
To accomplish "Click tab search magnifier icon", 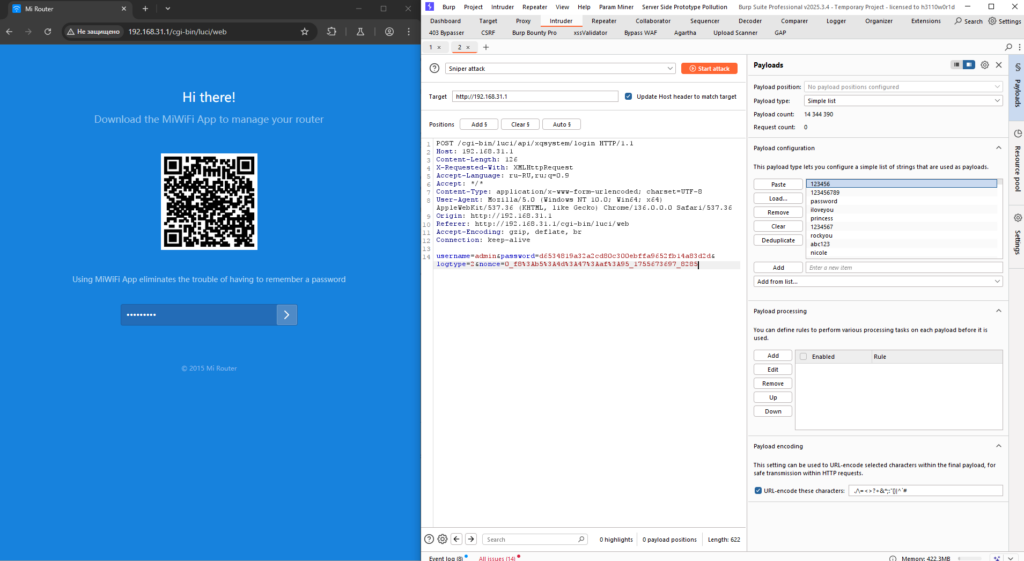I will [x=1008, y=47].
